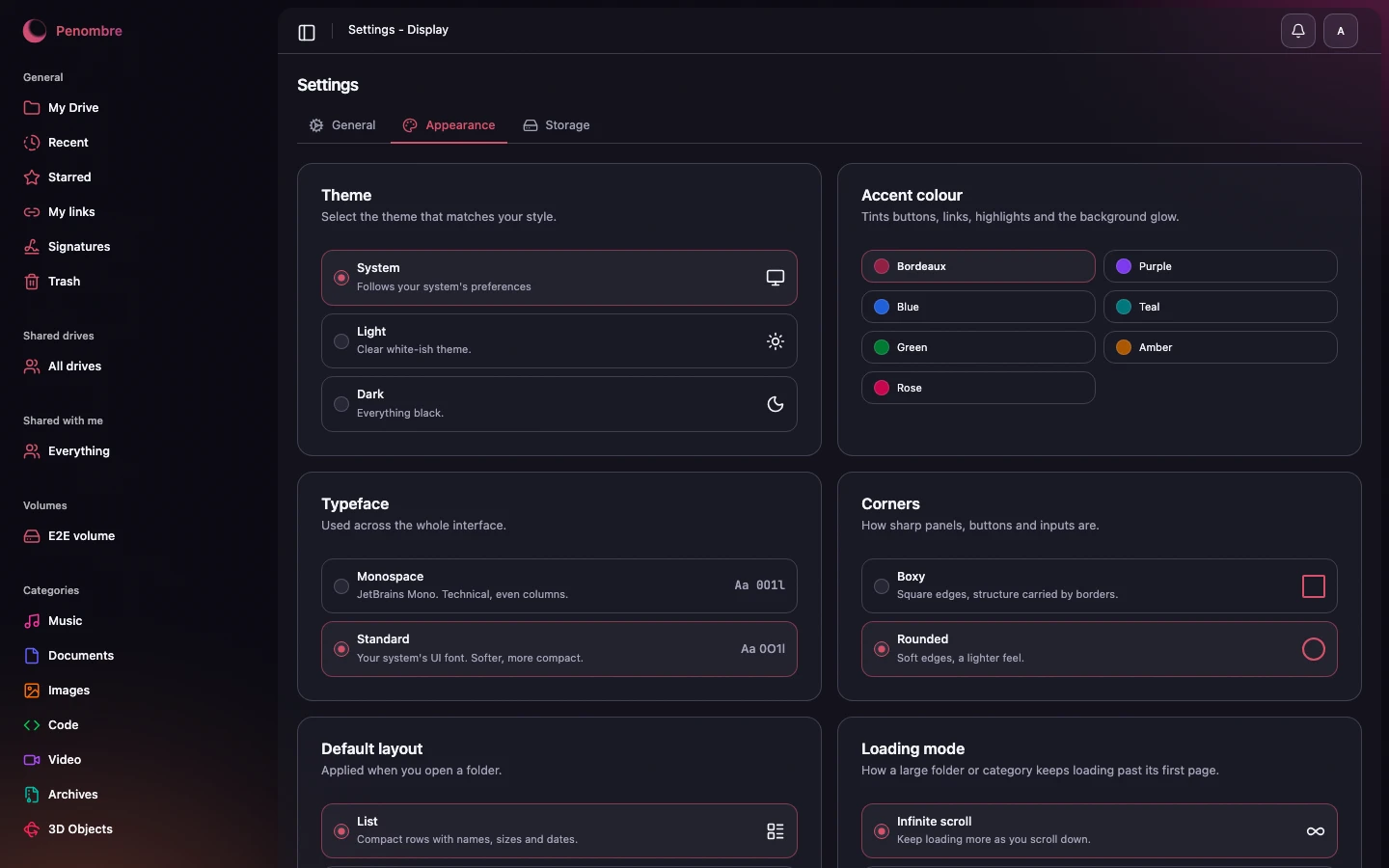The height and width of the screenshot is (868, 1389).
Task: Pick the Purple accent colour
Action: [1220, 266]
